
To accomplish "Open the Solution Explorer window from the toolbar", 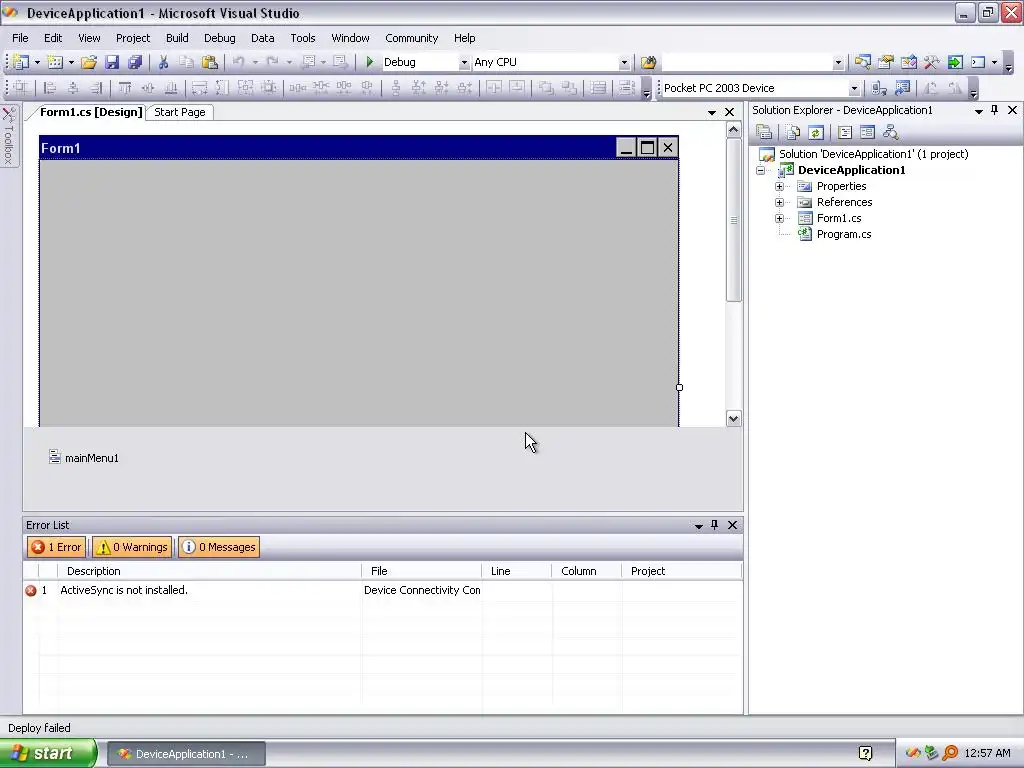I will coord(863,62).
